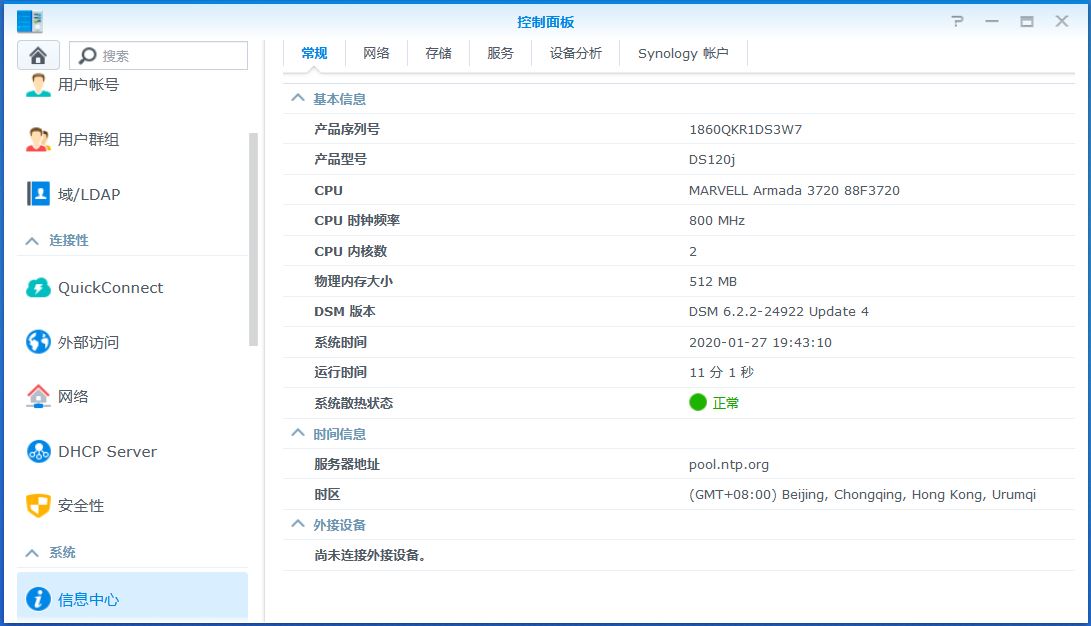Click the CPU 时钟频率 label
1091x626 pixels.
click(357, 220)
